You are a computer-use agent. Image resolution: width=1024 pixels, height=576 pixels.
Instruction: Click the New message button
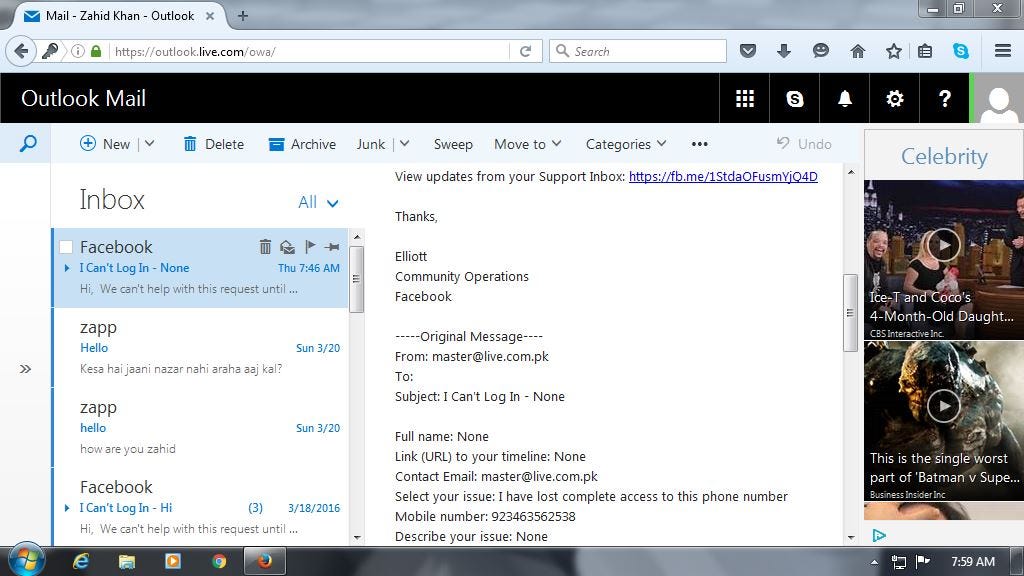tap(104, 144)
